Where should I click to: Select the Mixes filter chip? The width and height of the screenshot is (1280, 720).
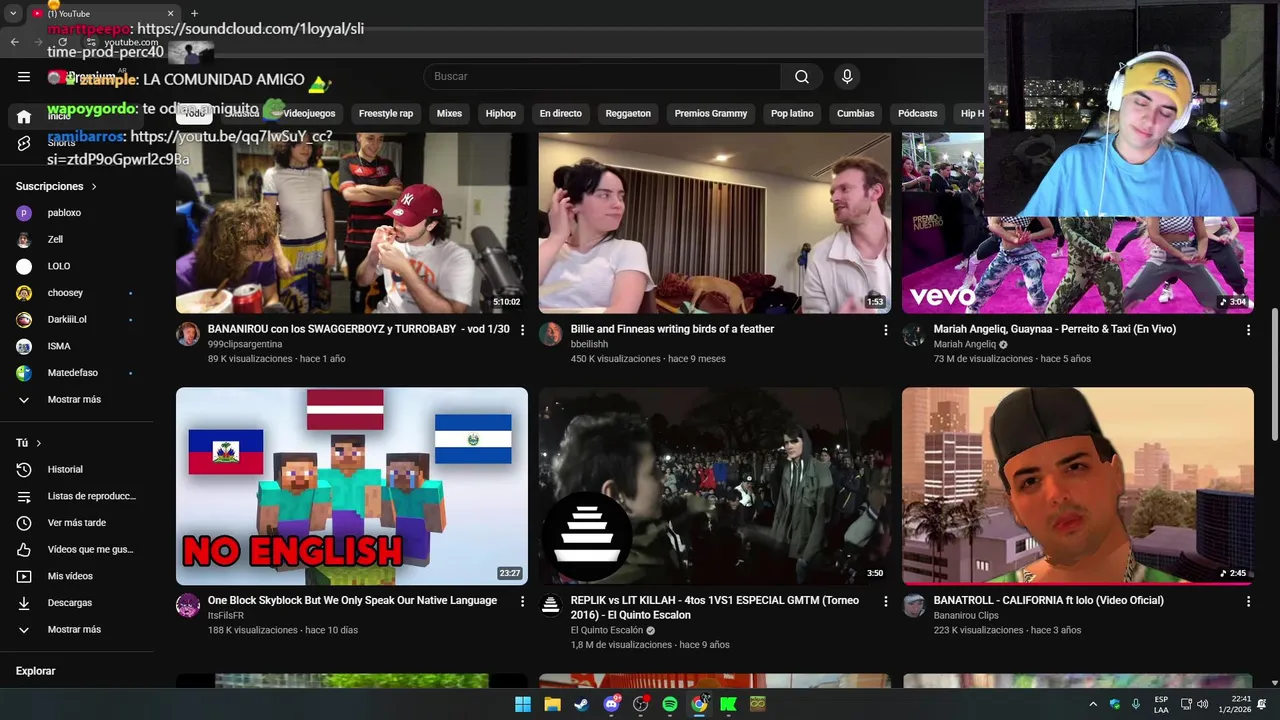pyautogui.click(x=449, y=114)
